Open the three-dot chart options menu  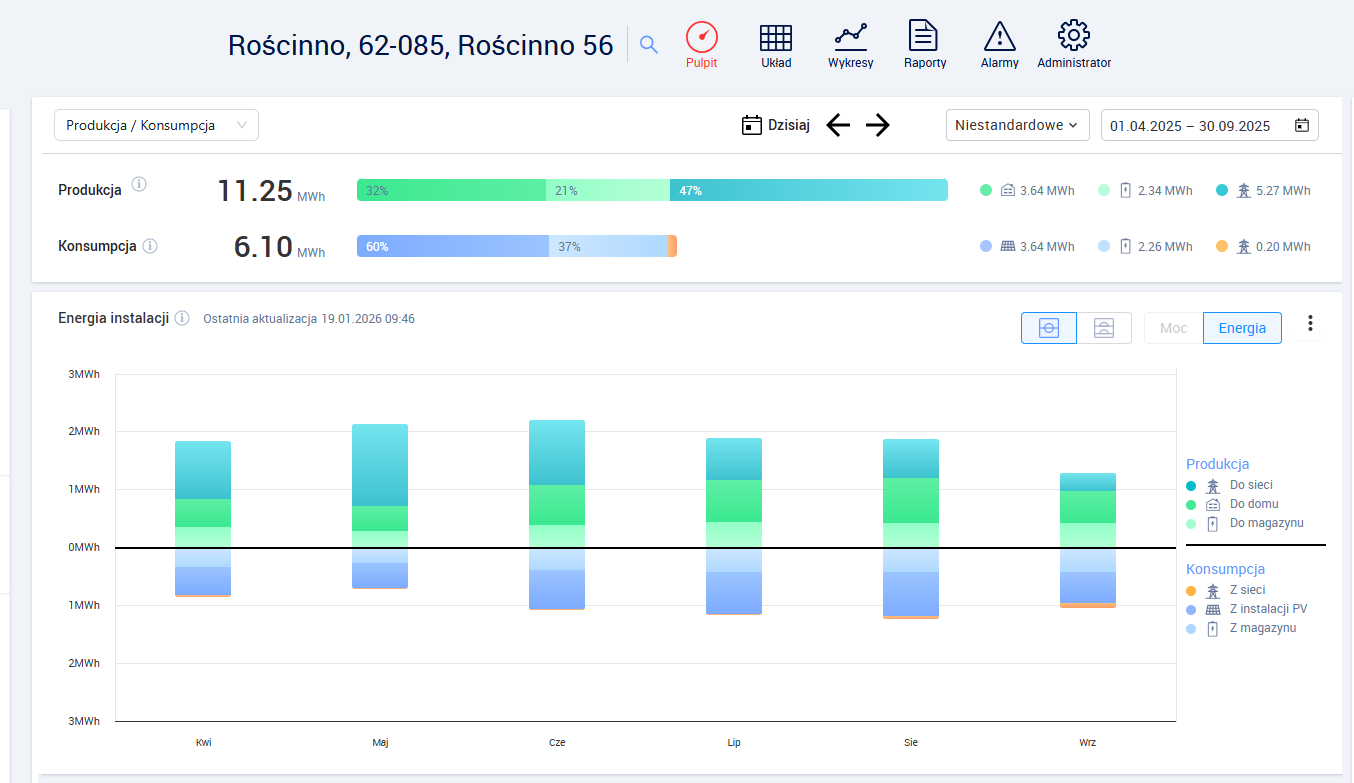pyautogui.click(x=1310, y=324)
